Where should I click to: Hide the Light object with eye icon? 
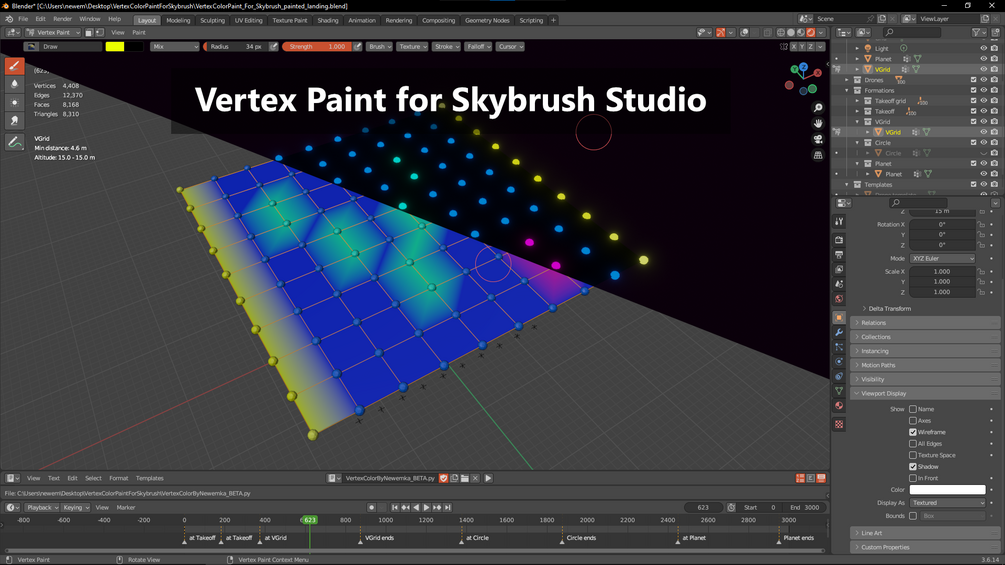pos(983,48)
